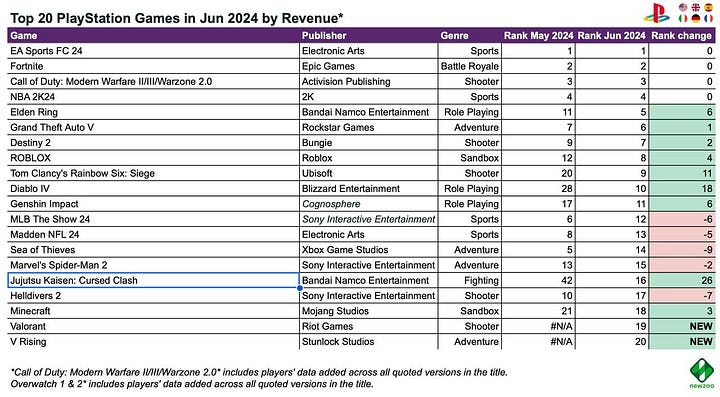720x397 pixels.
Task: Select Sea of Thieves rank change -9
Action: point(682,250)
